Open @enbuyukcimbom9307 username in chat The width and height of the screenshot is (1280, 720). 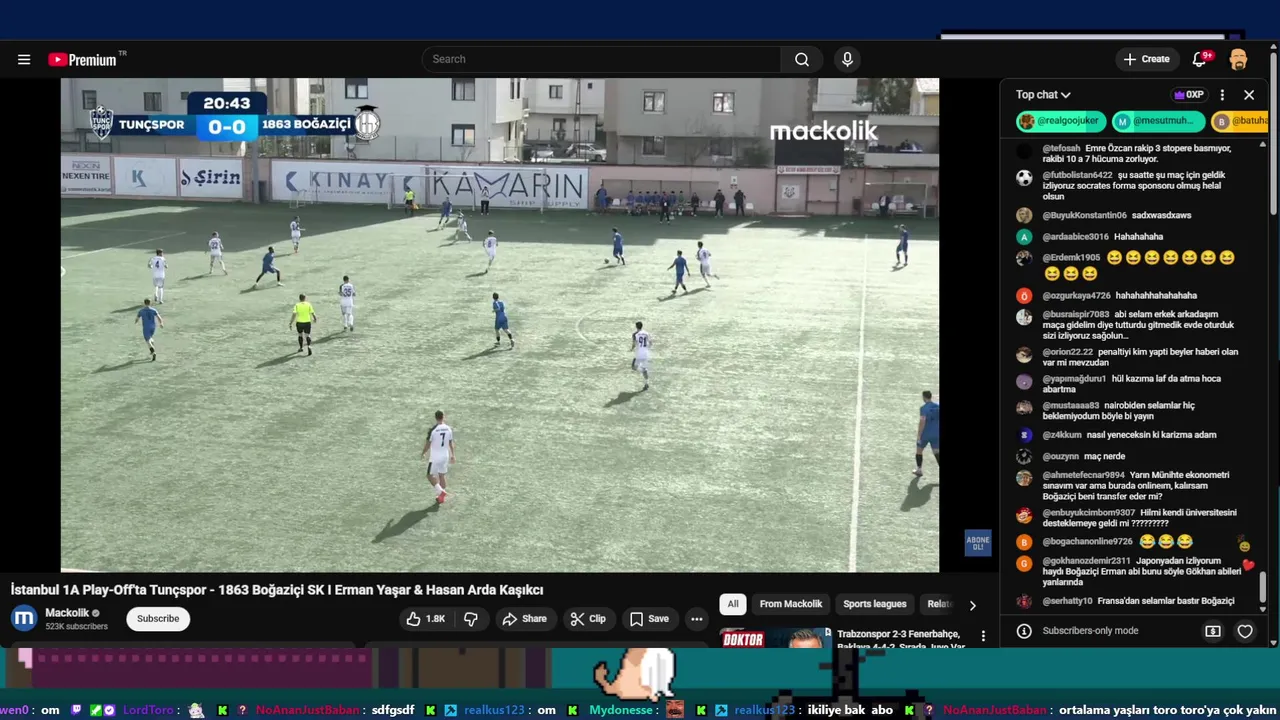pyautogui.click(x=1088, y=513)
